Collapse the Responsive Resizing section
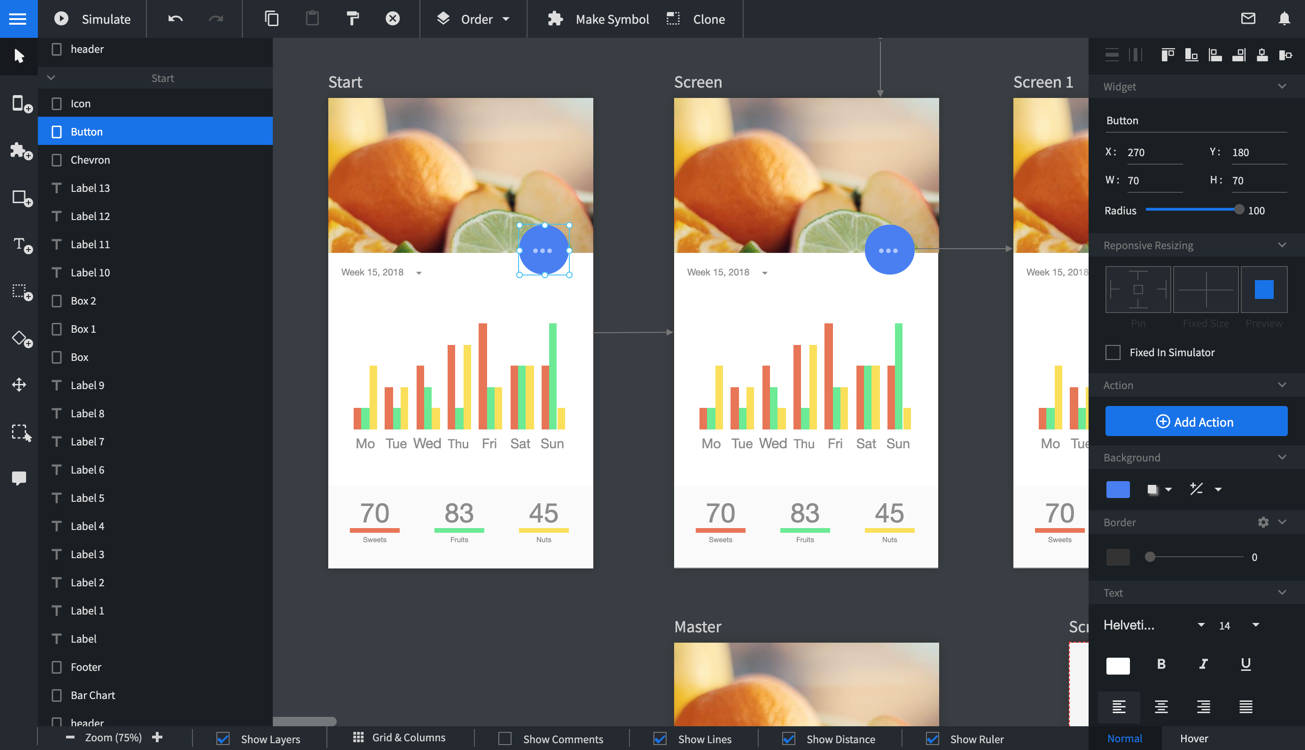The height and width of the screenshot is (750, 1305). coord(1282,245)
